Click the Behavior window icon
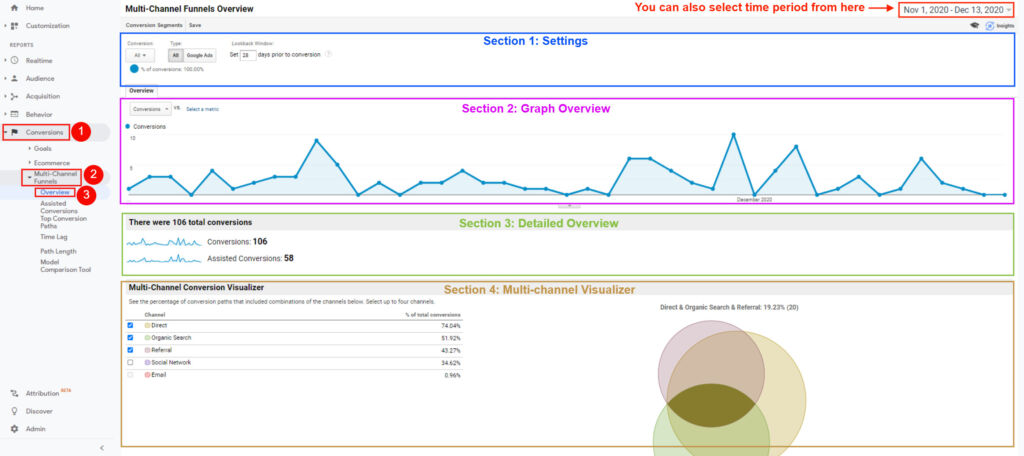 coord(14,114)
